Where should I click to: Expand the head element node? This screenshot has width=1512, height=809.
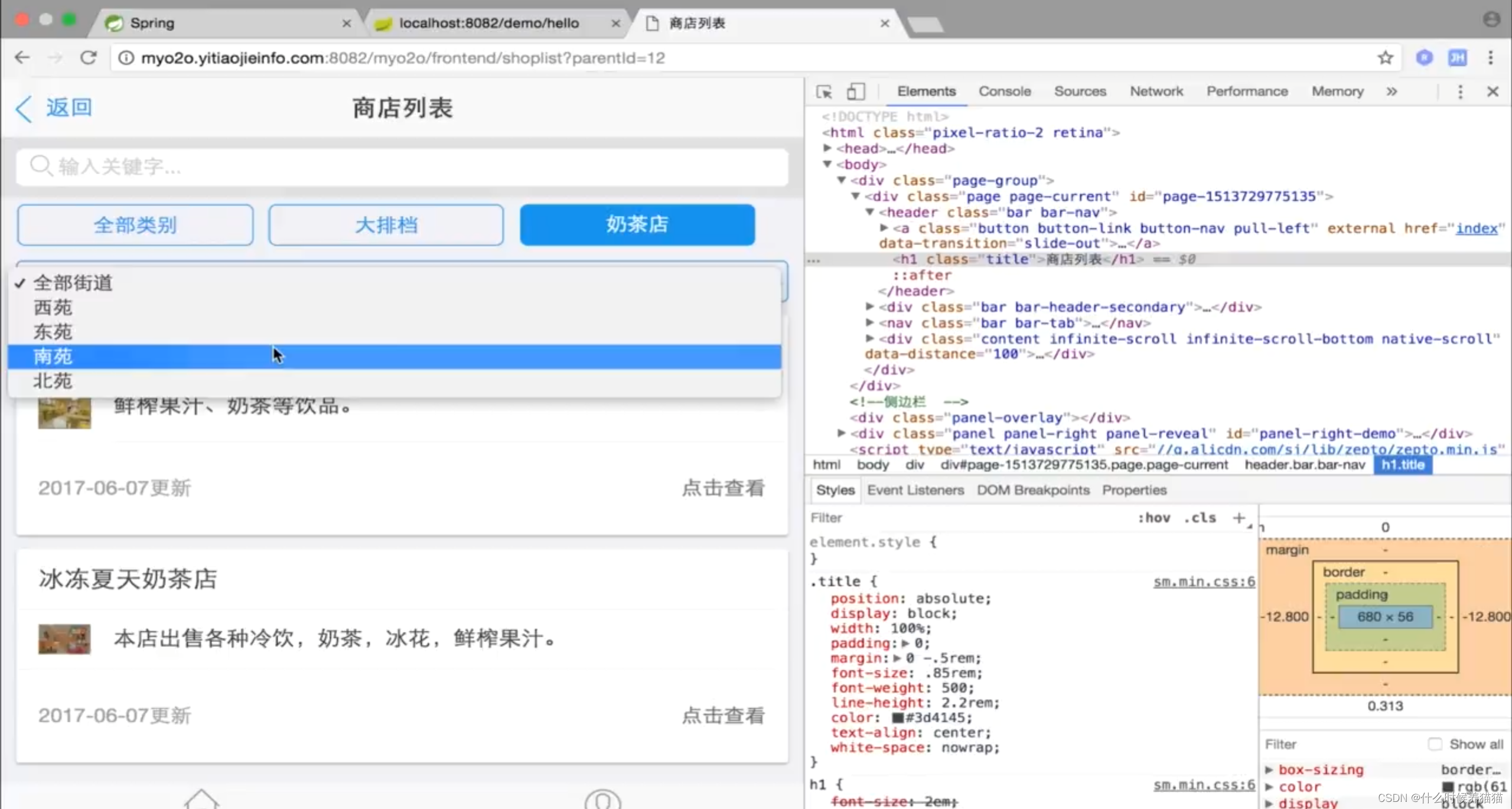point(827,148)
